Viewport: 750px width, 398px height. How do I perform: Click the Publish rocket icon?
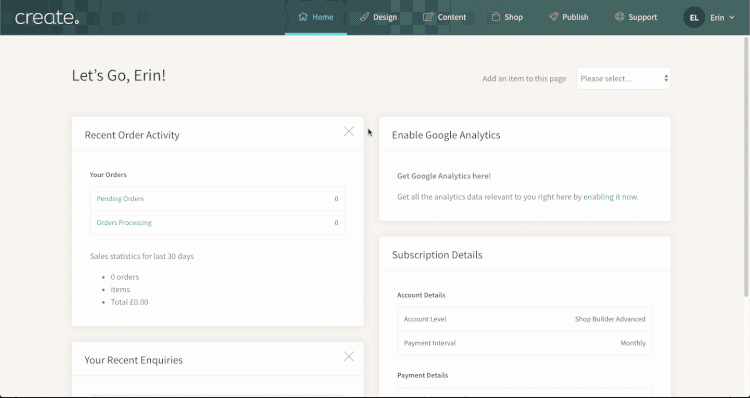click(x=553, y=17)
